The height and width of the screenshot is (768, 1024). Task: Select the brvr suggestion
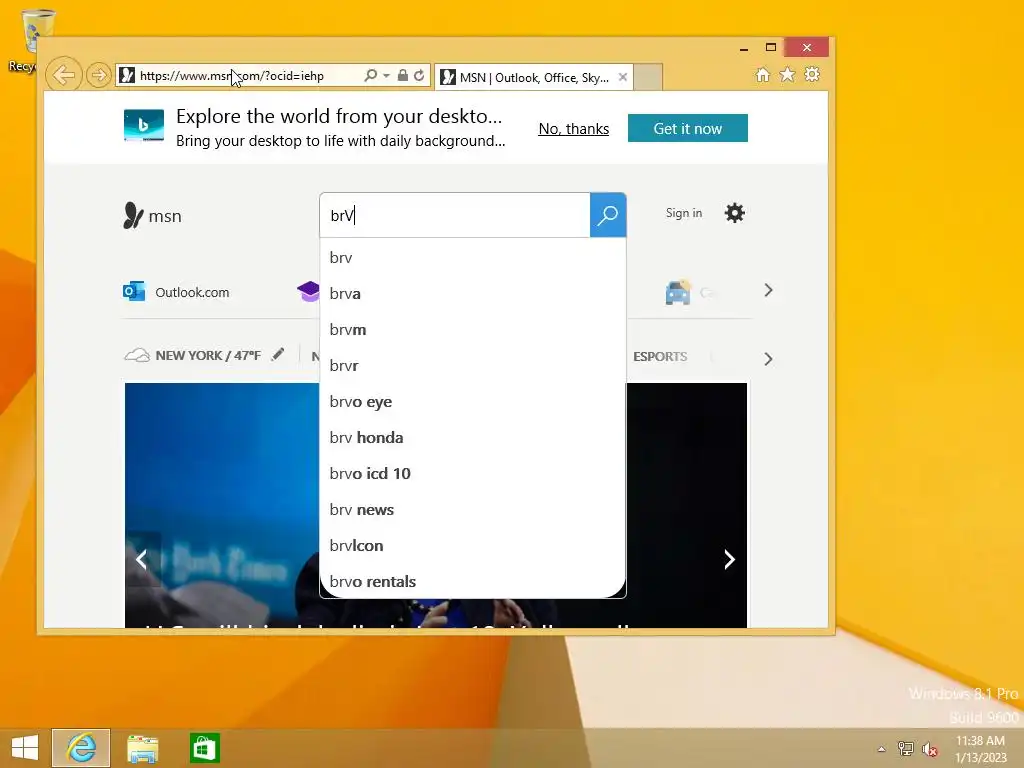(473, 365)
